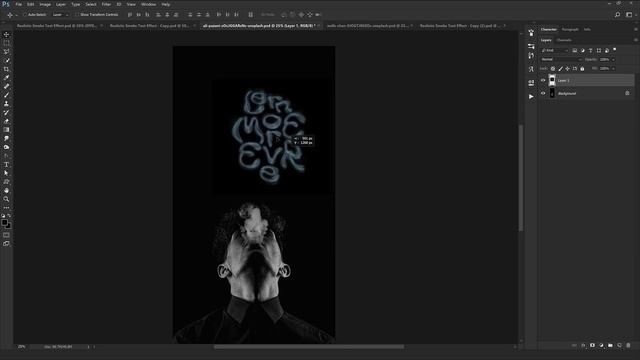
Task: Toggle lock image pixels brush icon
Action: 560,69
